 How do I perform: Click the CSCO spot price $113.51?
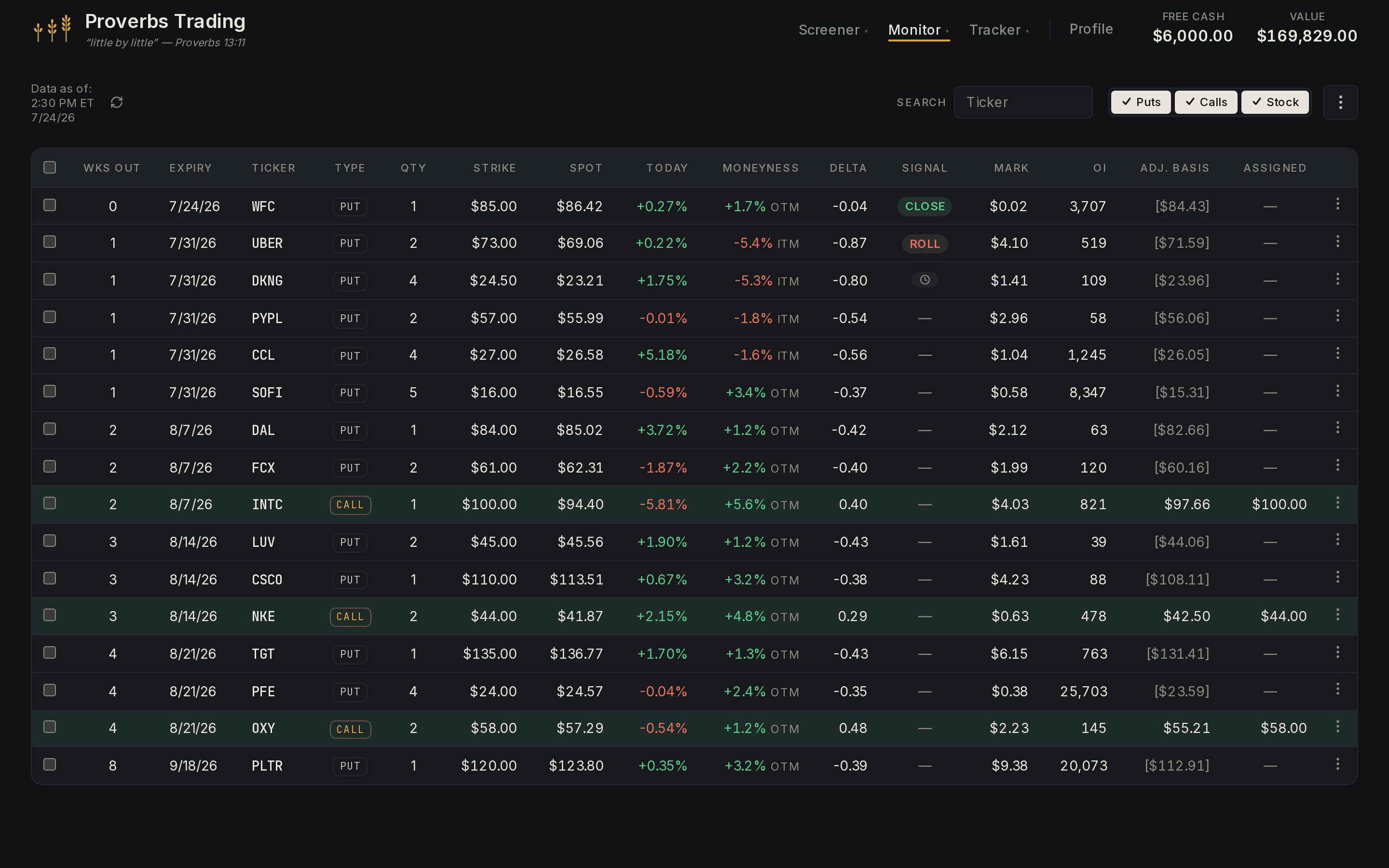[x=576, y=579]
